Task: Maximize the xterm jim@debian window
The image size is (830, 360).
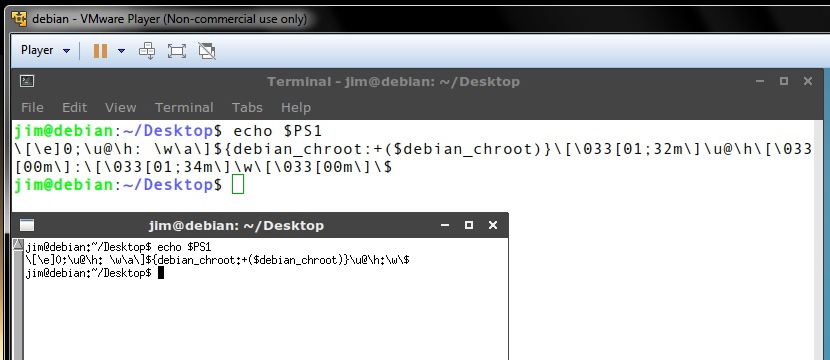Action: (468, 225)
